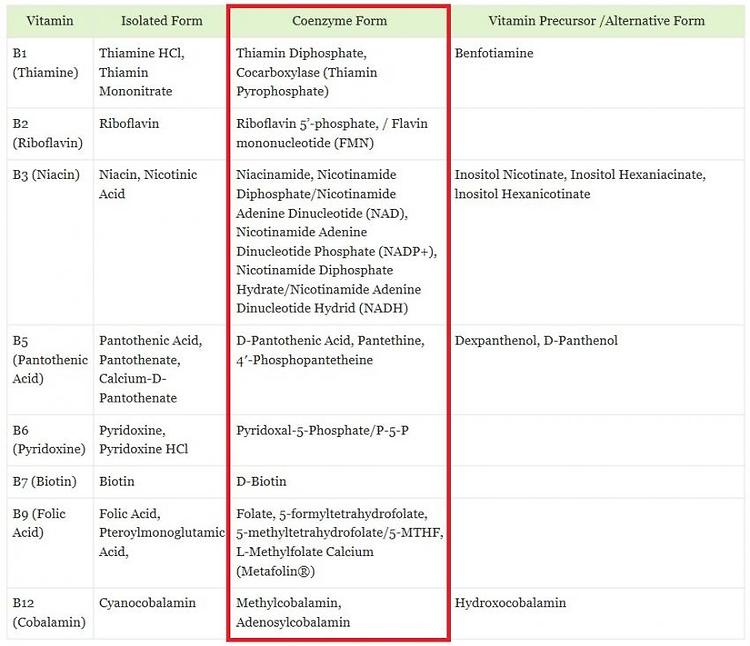Select the B7 (Biotin) cell

click(x=50, y=482)
